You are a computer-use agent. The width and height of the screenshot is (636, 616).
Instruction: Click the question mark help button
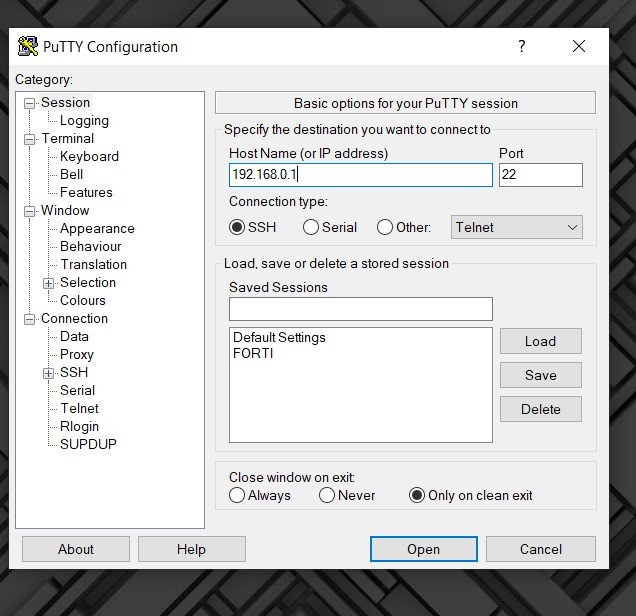pyautogui.click(x=522, y=46)
